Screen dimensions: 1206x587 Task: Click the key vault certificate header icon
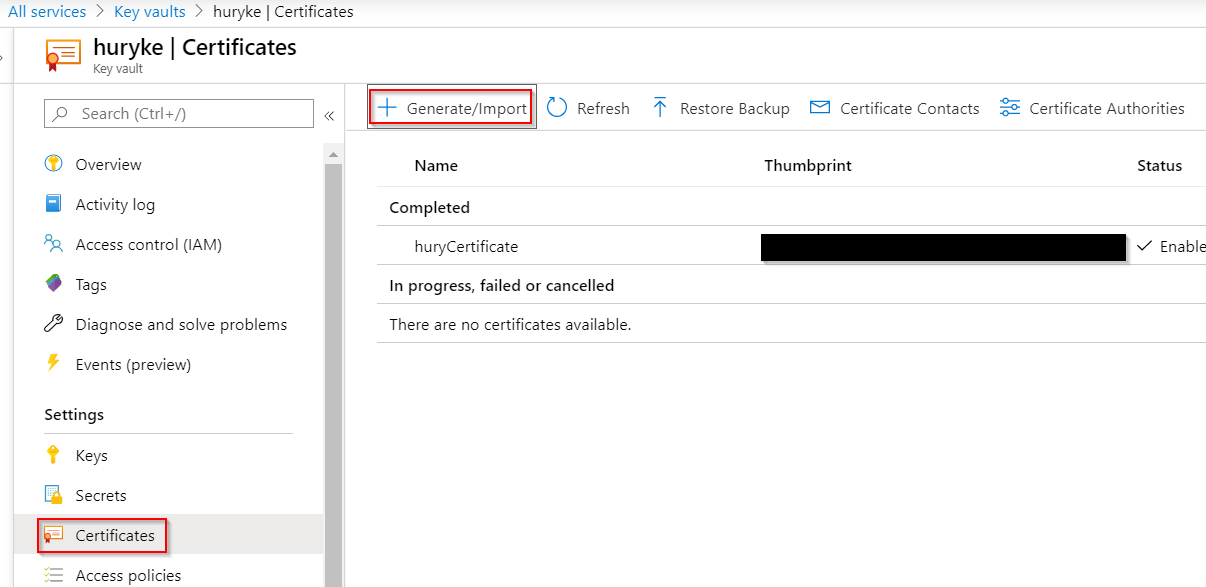coord(63,54)
